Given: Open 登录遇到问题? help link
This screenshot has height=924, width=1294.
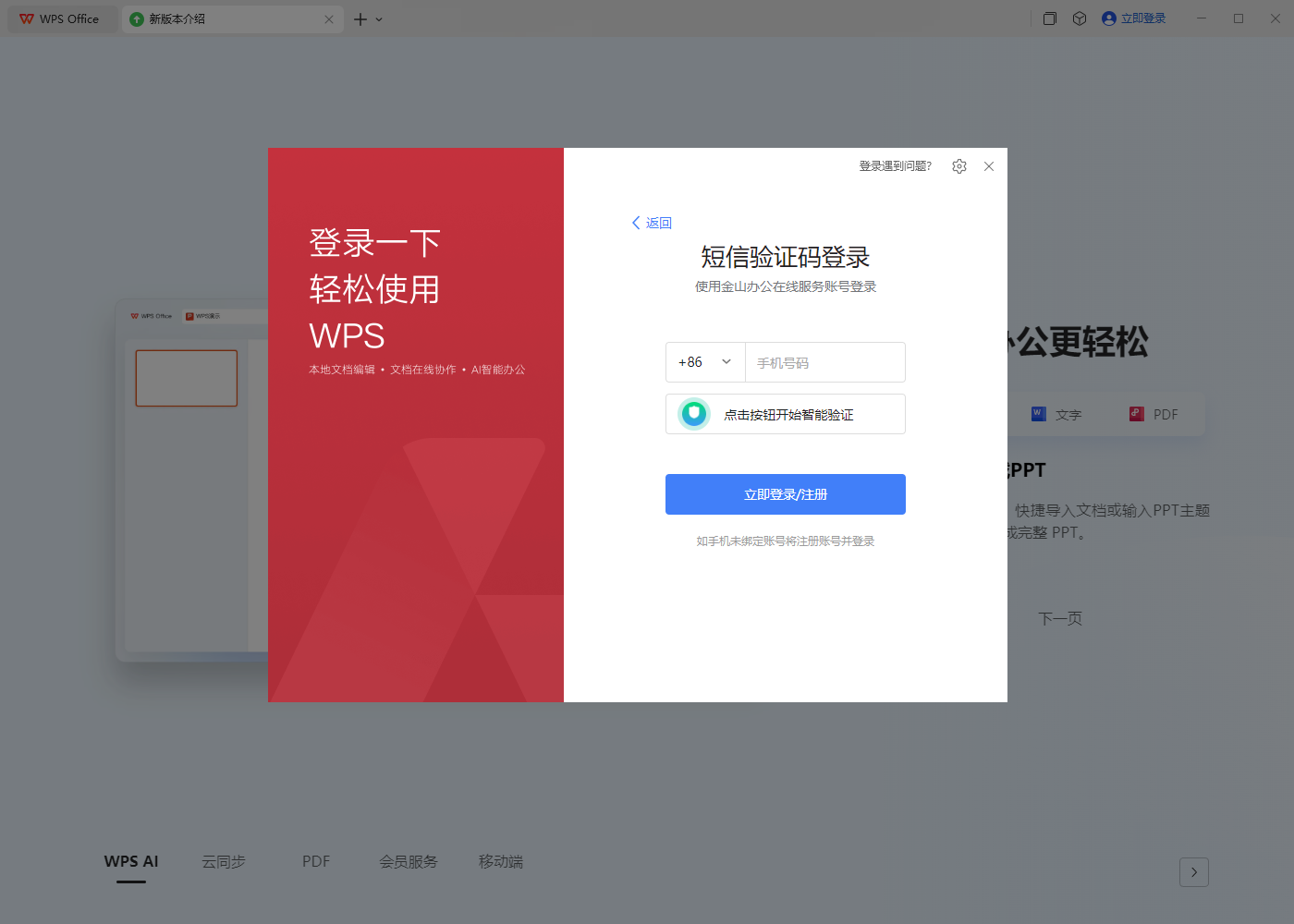Looking at the screenshot, I should [896, 166].
